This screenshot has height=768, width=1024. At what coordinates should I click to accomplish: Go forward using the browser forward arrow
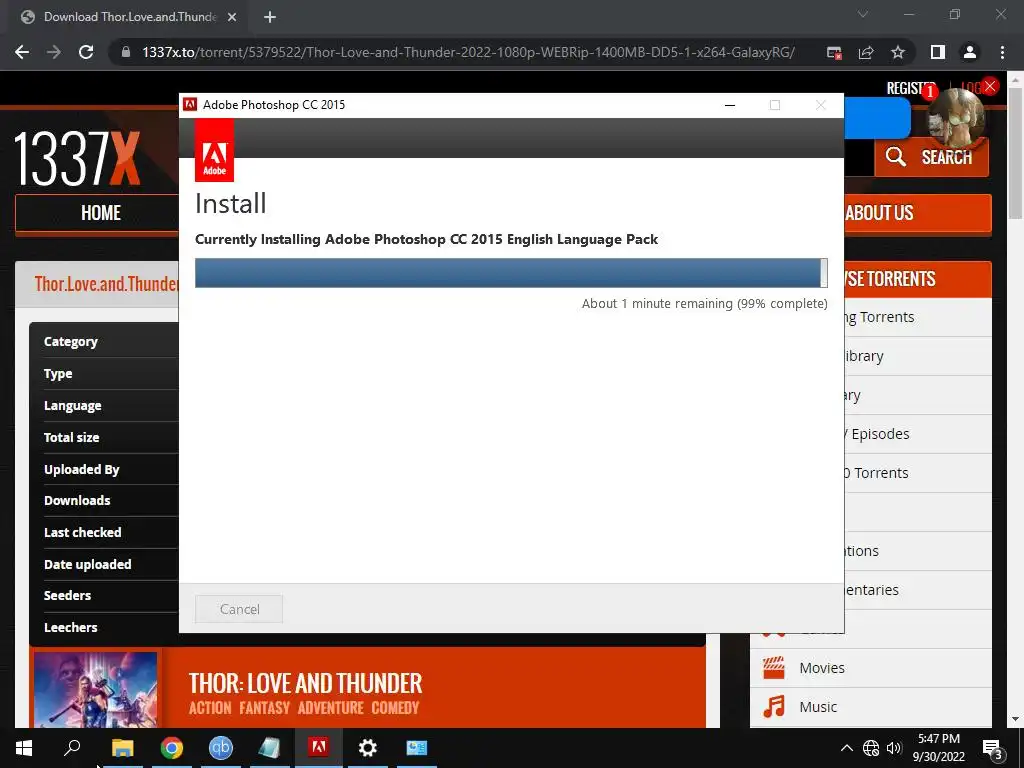tap(54, 52)
